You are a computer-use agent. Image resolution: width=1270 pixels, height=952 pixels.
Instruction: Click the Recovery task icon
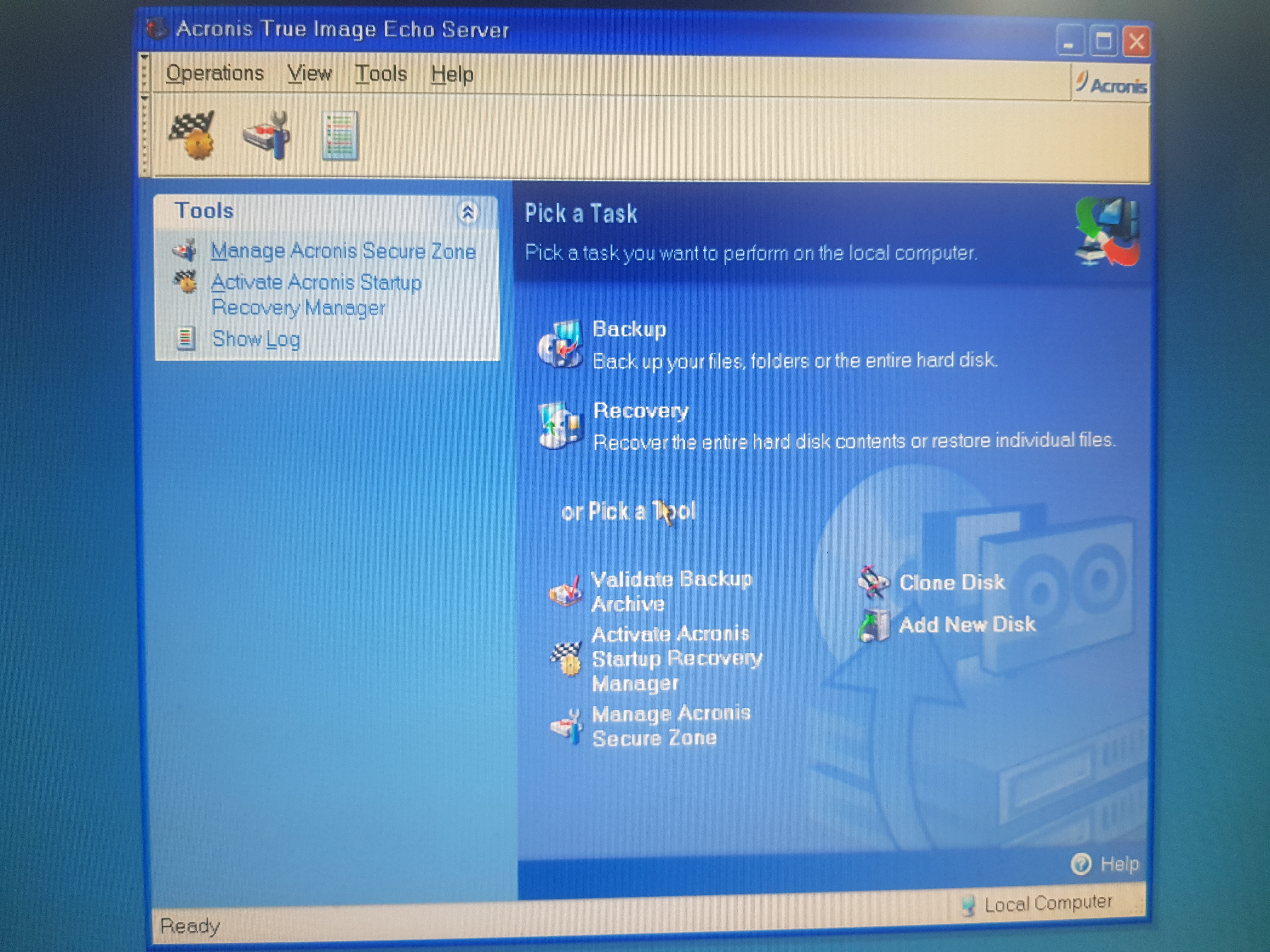(561, 426)
